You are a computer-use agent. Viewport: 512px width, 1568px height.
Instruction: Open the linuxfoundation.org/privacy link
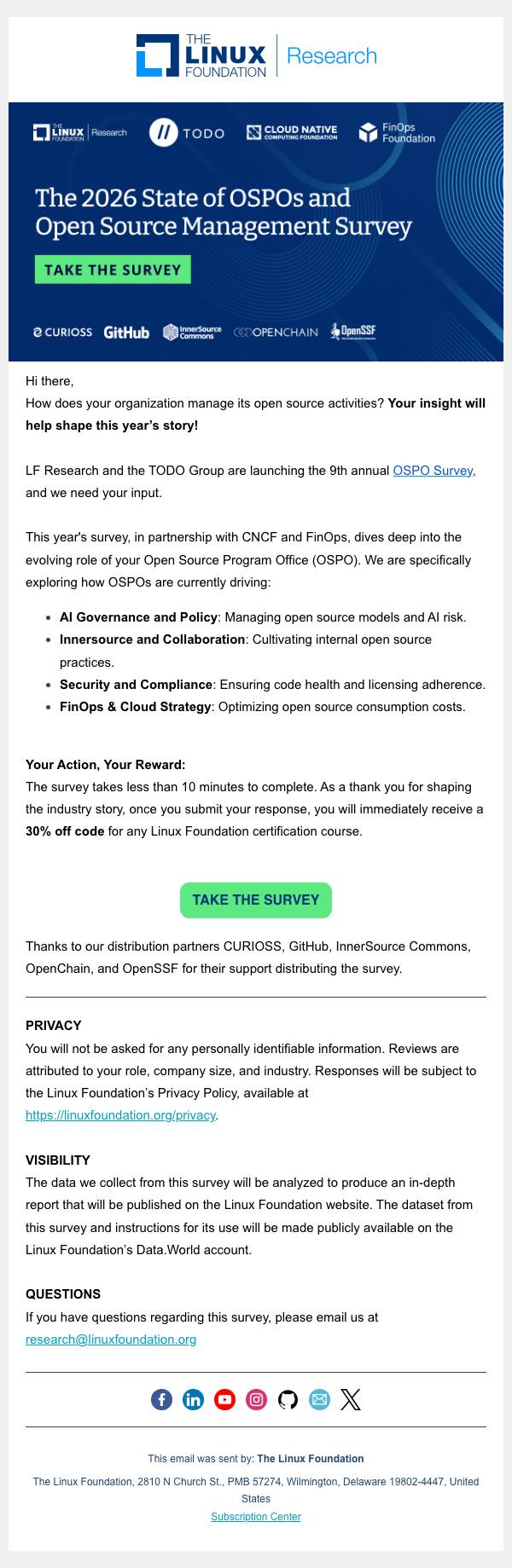(x=121, y=1115)
